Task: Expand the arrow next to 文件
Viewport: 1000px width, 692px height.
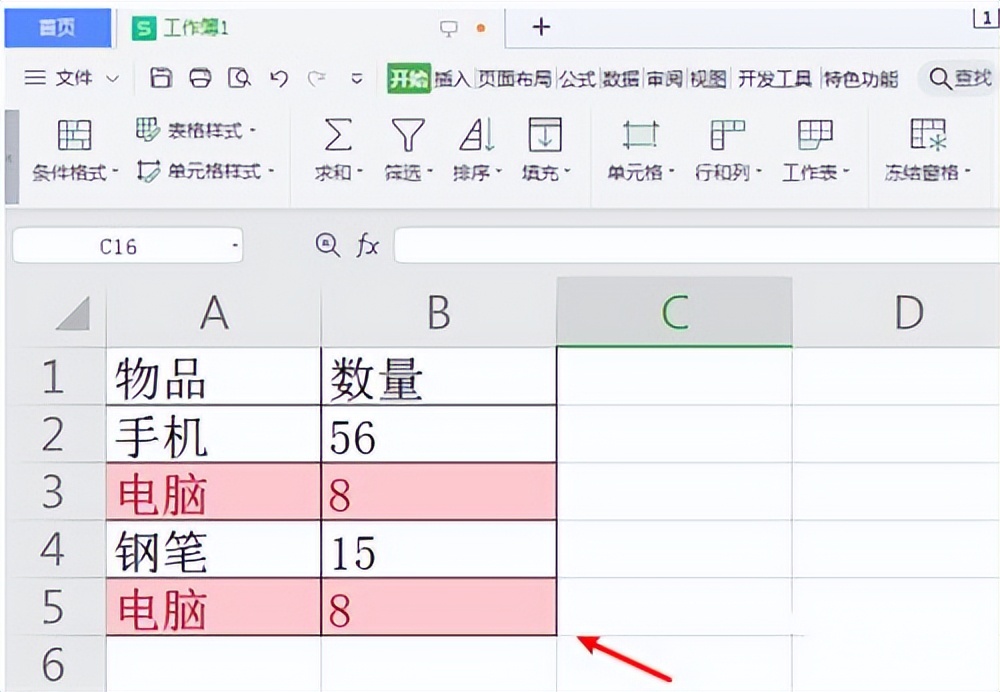Action: tap(112, 79)
